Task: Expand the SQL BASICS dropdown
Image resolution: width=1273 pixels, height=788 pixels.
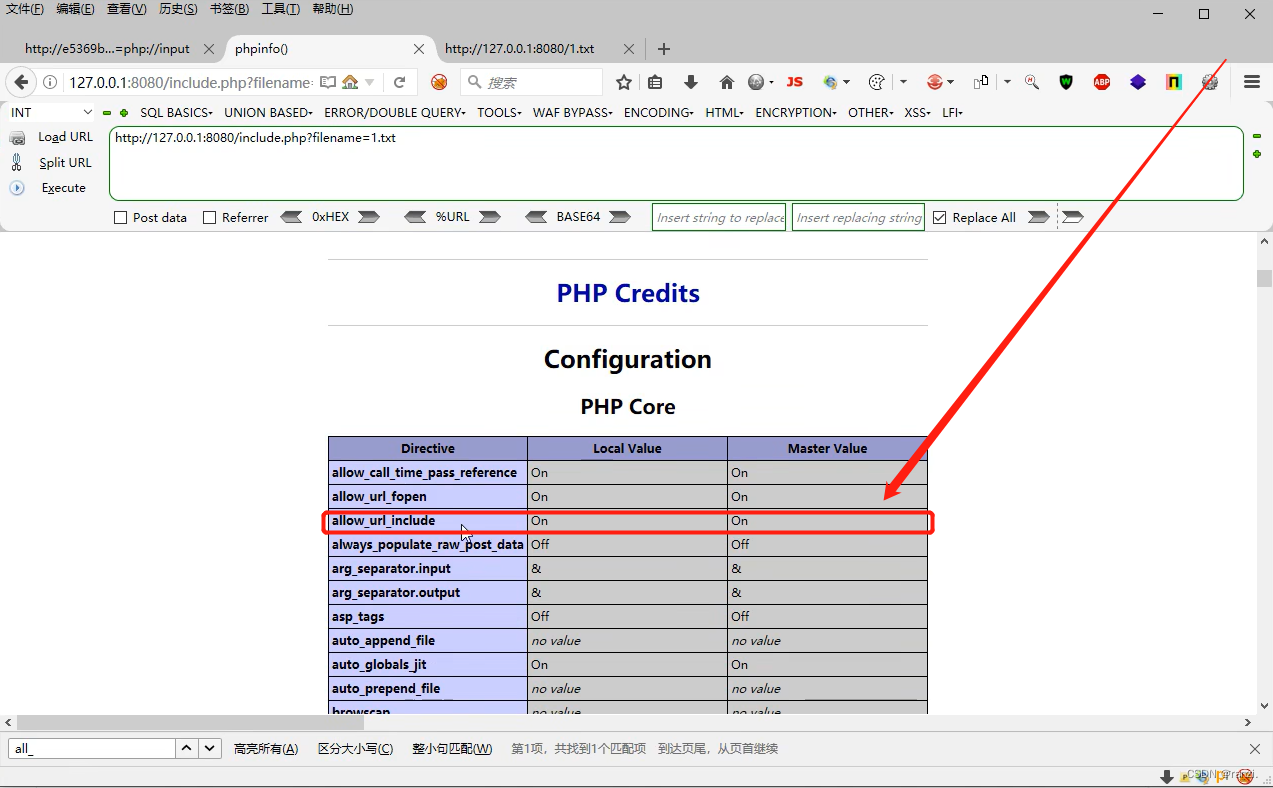Action: [176, 112]
